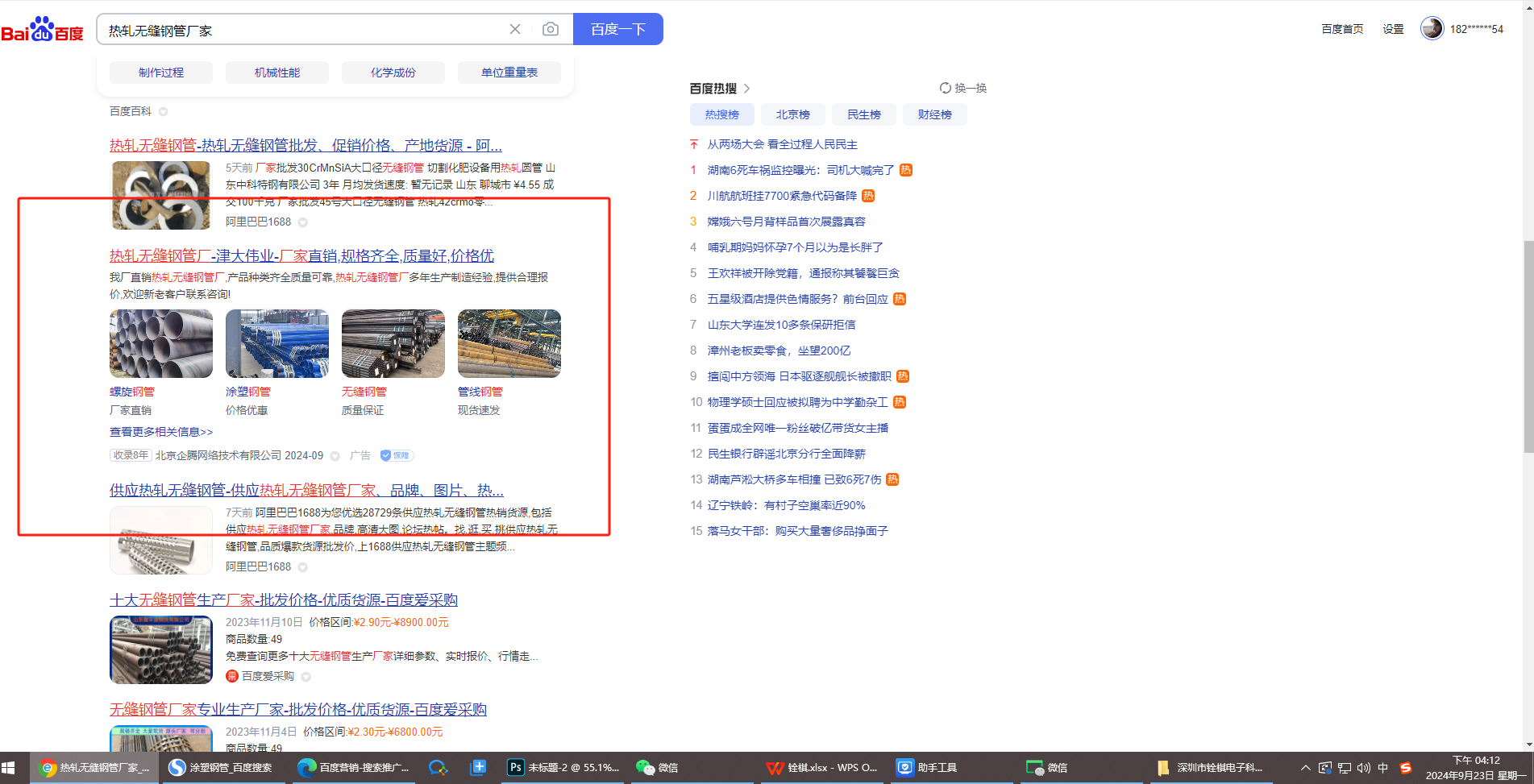Screen dimensions: 1534x784
Task: Open 十大无缝钢管生产厂家 result link
Action: click(284, 599)
